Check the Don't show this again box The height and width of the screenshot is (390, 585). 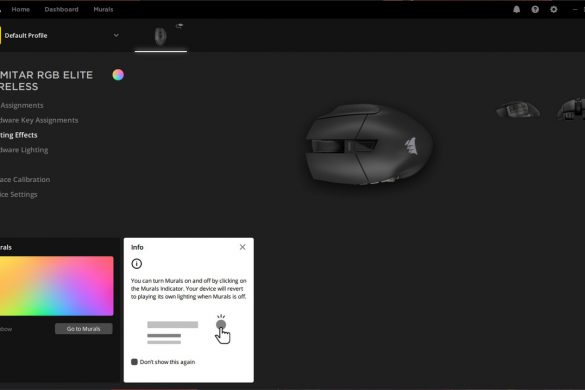(x=134, y=362)
